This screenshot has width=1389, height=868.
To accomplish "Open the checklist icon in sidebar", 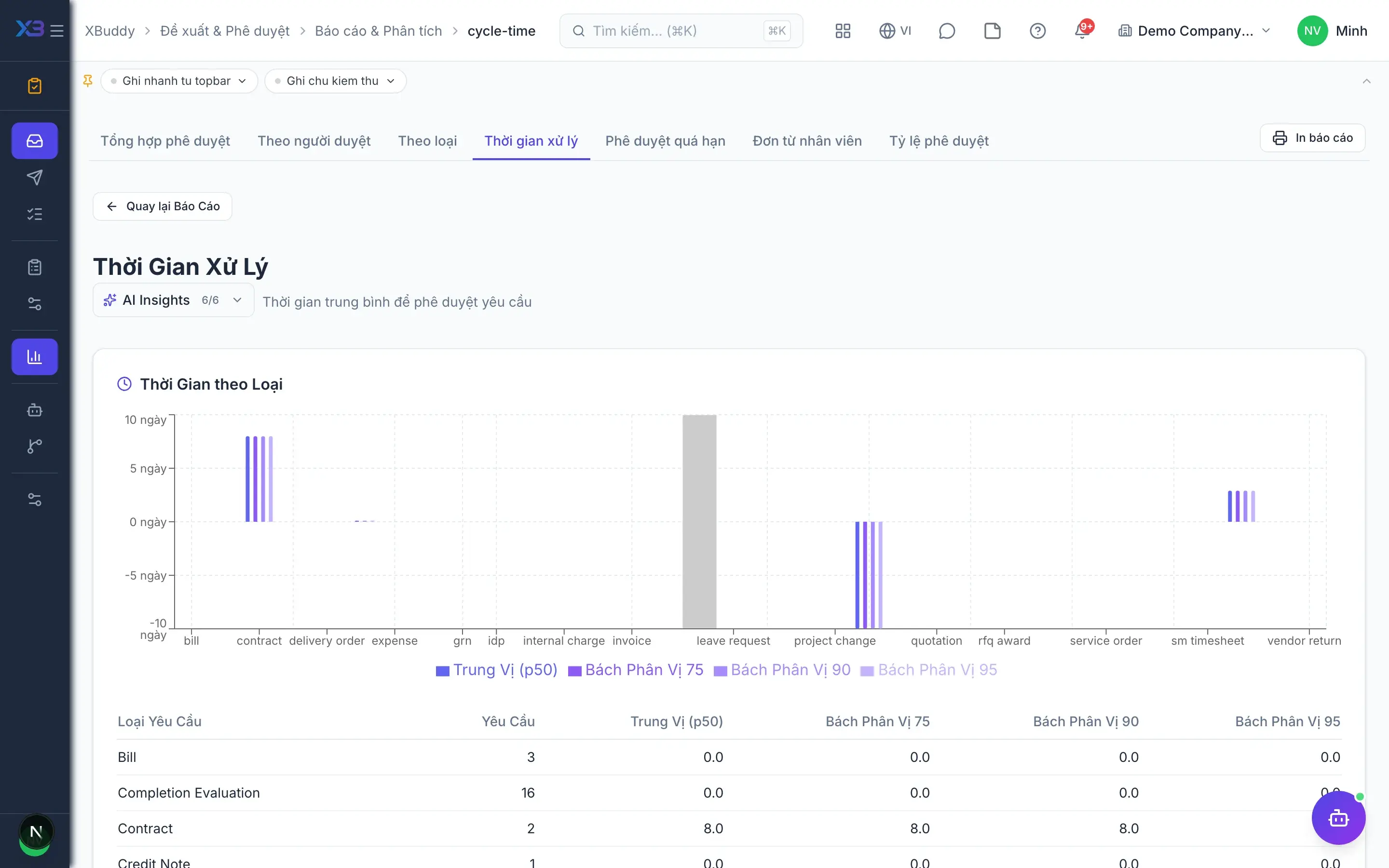I will click(34, 214).
